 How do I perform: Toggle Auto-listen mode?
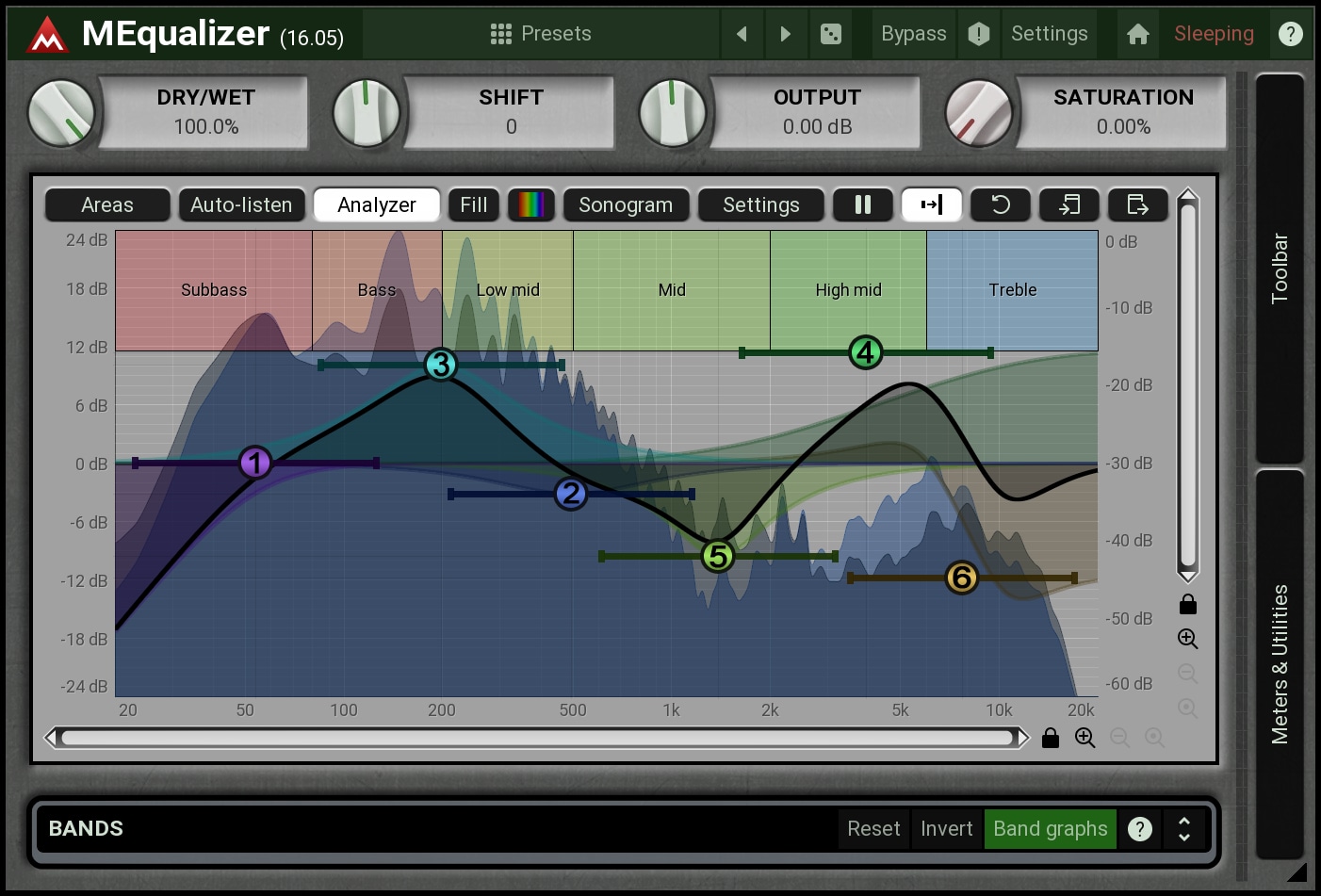pos(241,204)
